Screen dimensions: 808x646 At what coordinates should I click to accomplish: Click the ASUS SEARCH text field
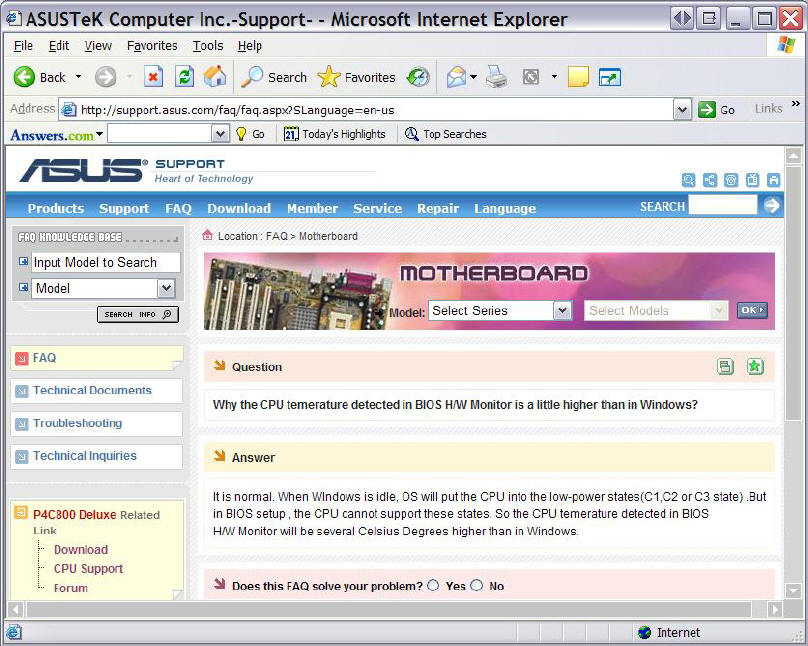click(723, 205)
